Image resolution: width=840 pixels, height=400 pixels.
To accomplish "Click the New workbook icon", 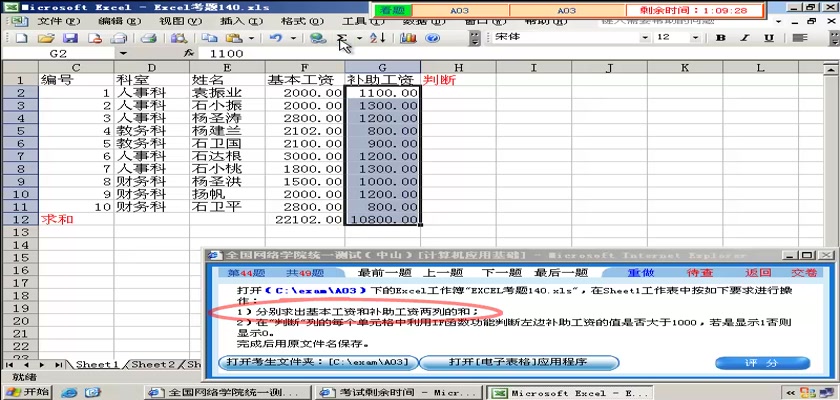I will tap(20, 38).
